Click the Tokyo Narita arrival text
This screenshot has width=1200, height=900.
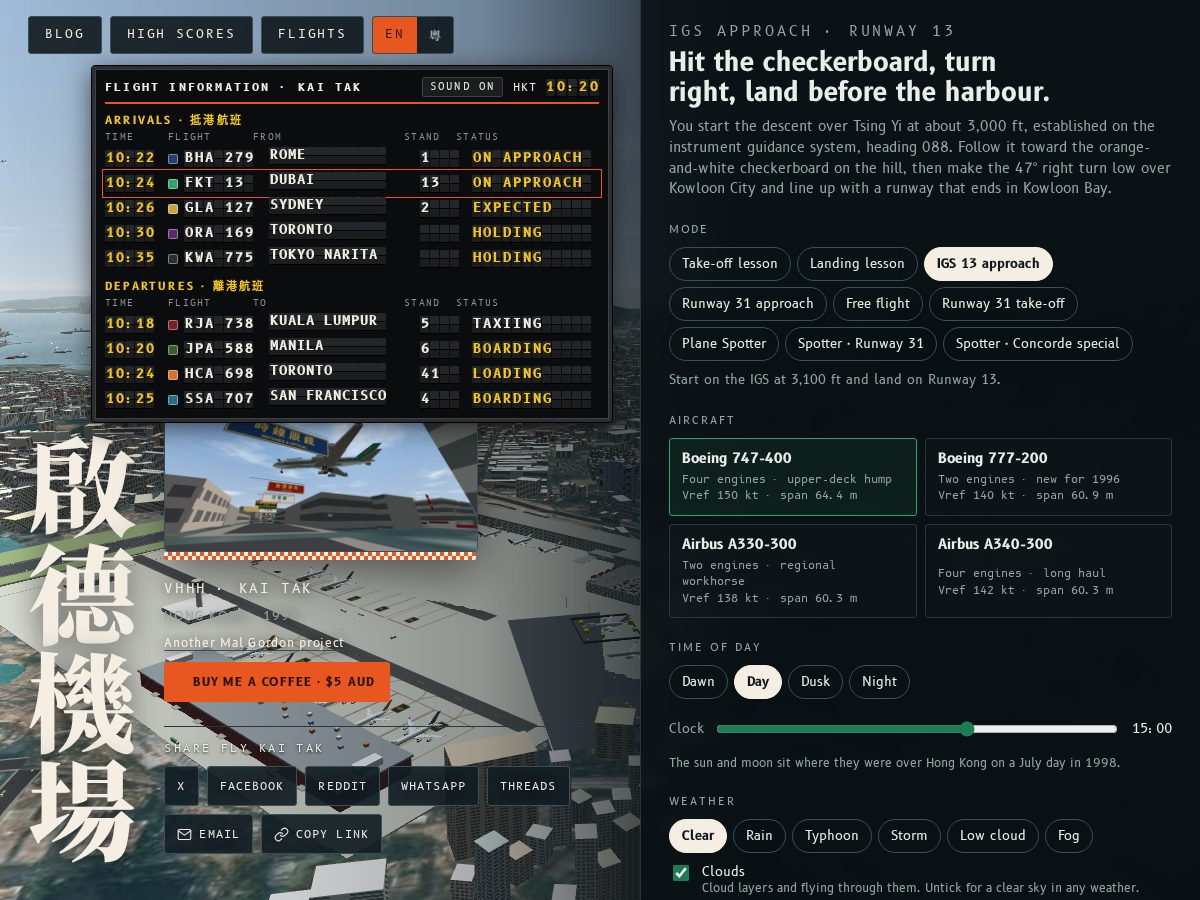[324, 255]
